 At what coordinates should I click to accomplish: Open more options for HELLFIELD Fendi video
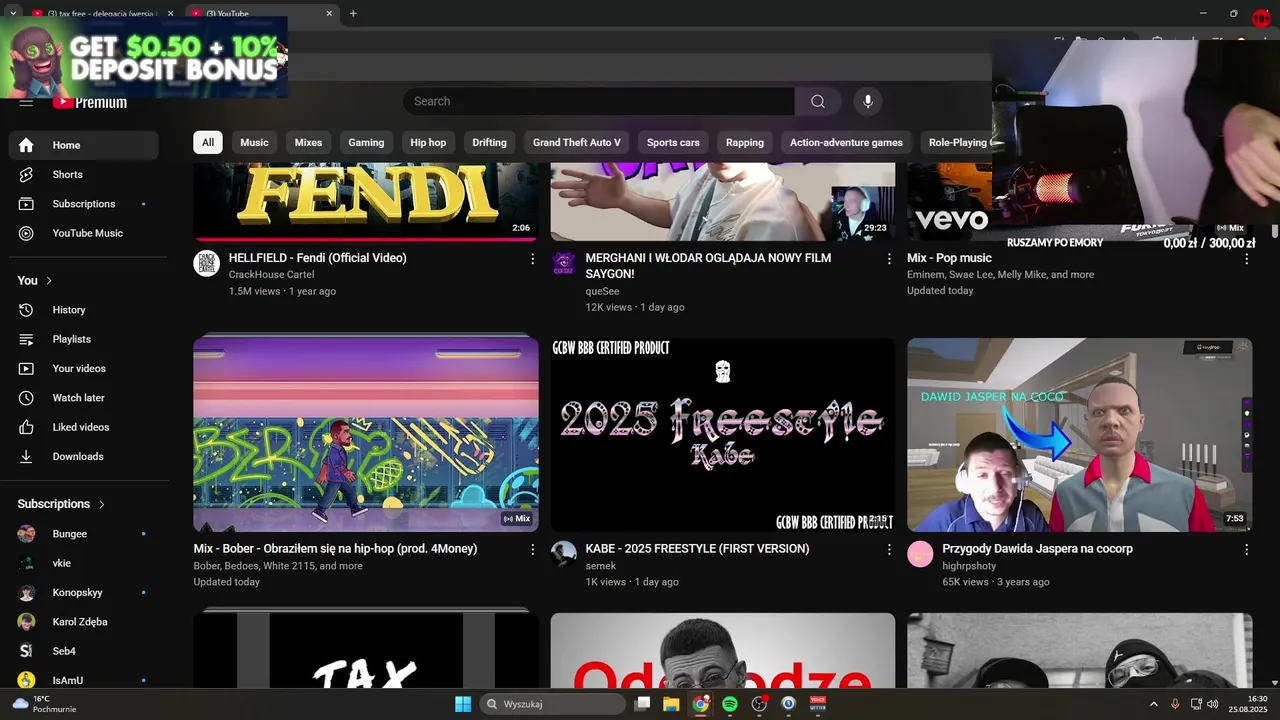532,259
